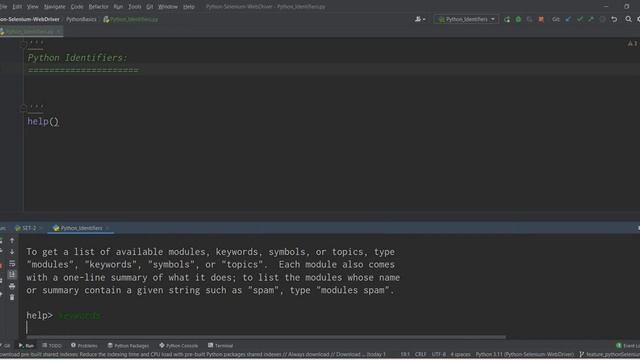Click the help> prompt text
640x360 pixels.
tap(39, 315)
